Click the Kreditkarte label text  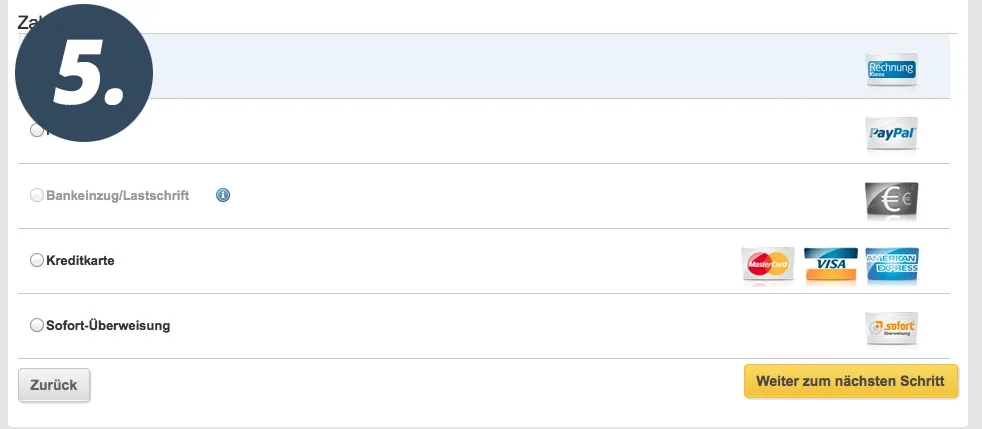coord(80,260)
